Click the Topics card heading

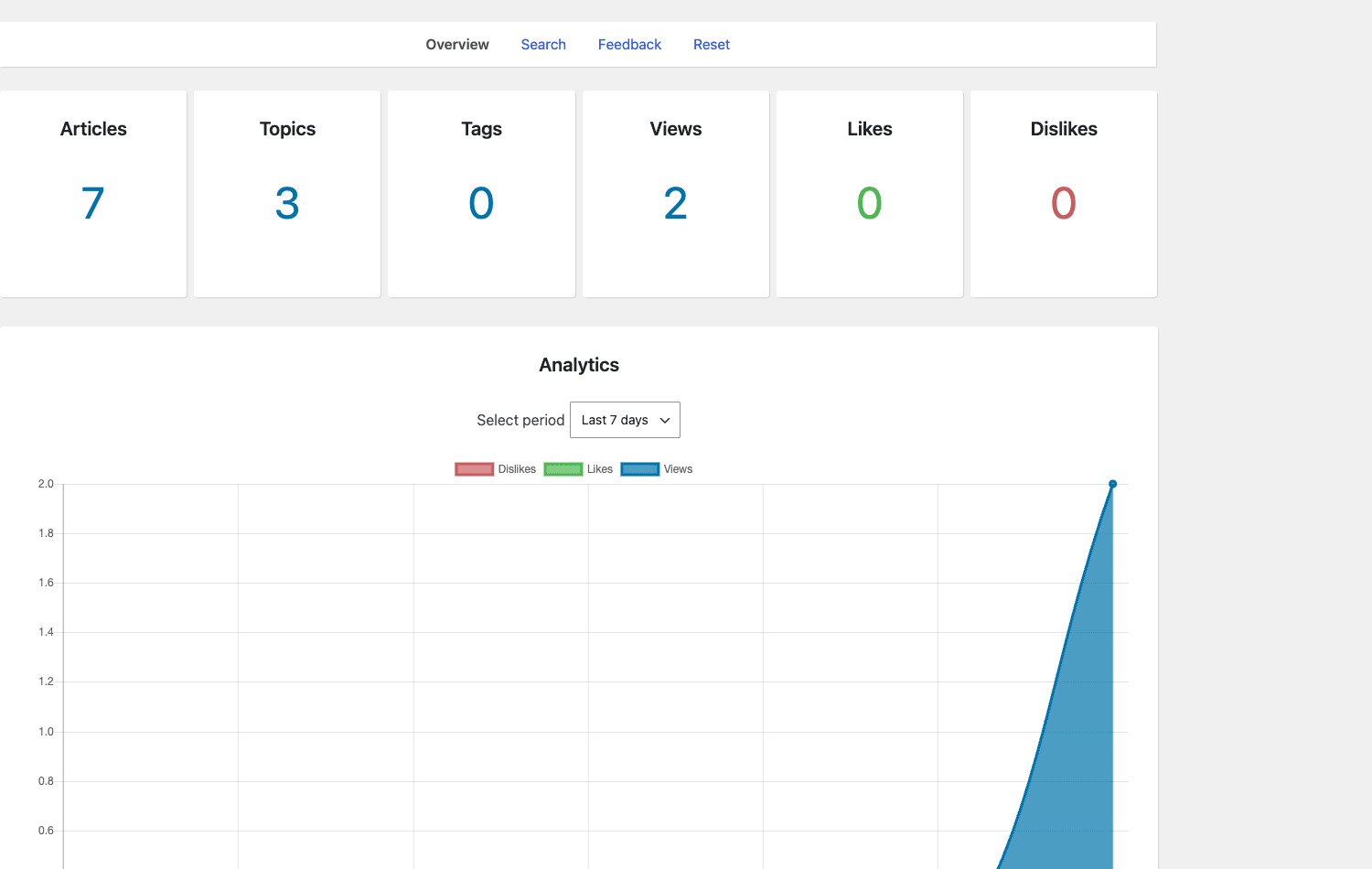[287, 129]
